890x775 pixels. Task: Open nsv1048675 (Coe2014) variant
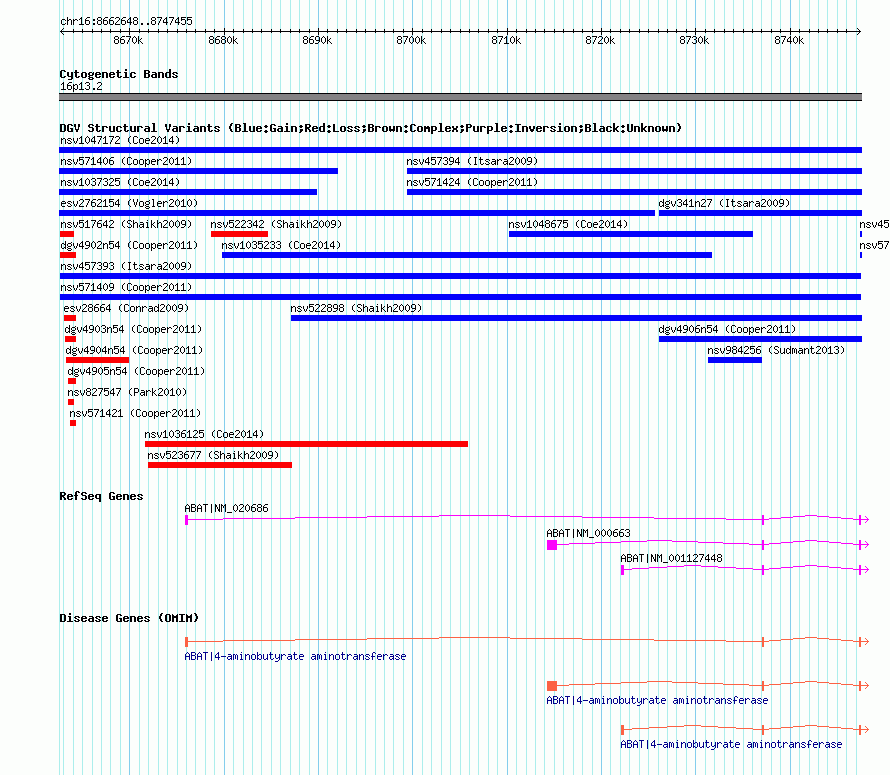[631, 234]
